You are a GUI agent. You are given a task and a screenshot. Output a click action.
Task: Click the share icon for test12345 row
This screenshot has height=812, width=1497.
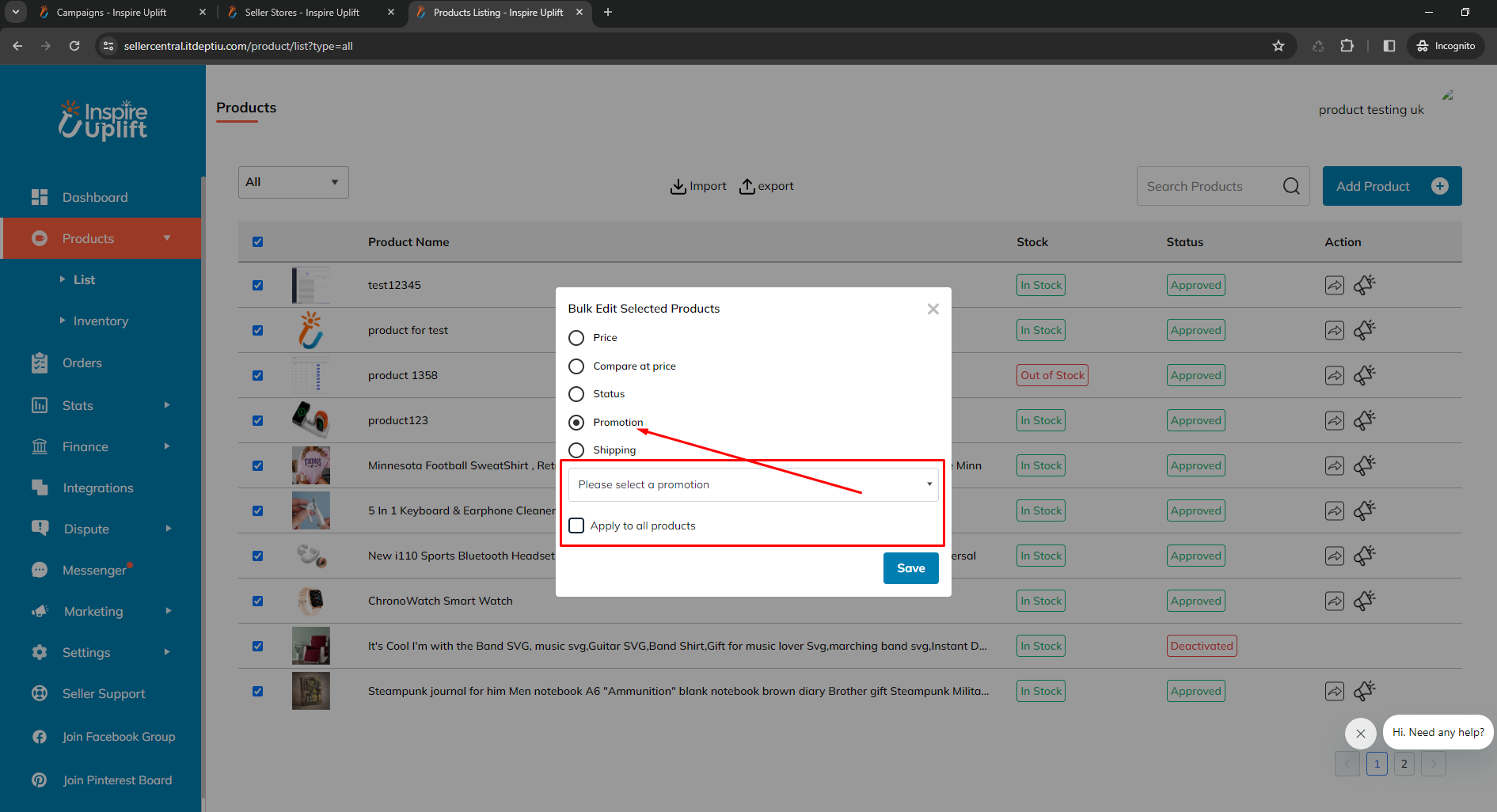click(x=1334, y=285)
